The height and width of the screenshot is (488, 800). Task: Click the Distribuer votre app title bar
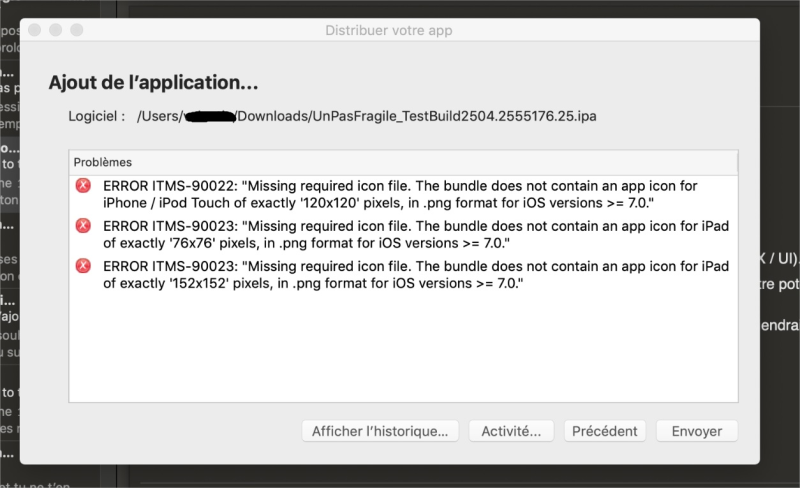coord(389,30)
